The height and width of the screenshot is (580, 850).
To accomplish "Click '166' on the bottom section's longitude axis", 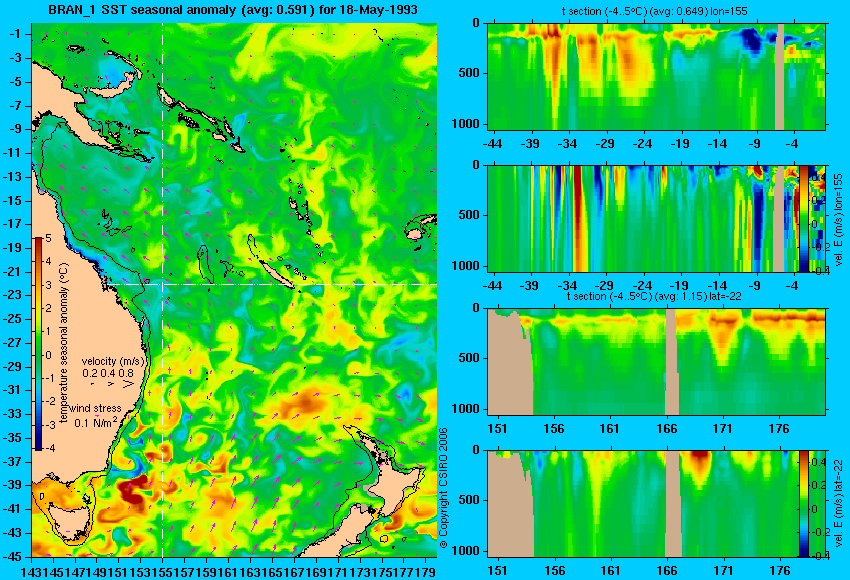I will tap(667, 571).
